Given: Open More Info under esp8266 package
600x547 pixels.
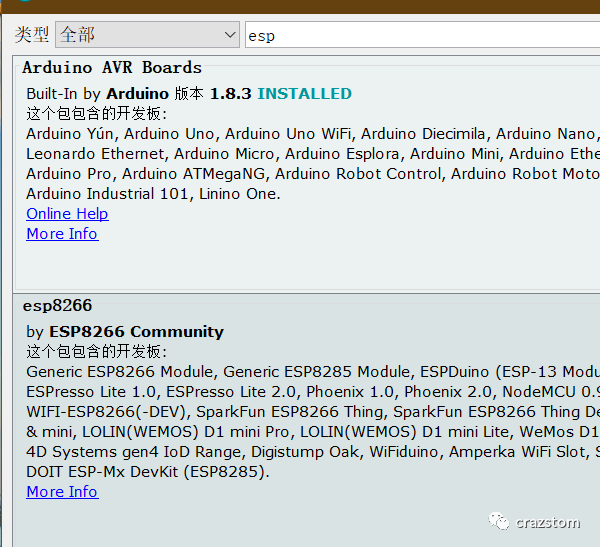Looking at the screenshot, I should pyautogui.click(x=62, y=491).
